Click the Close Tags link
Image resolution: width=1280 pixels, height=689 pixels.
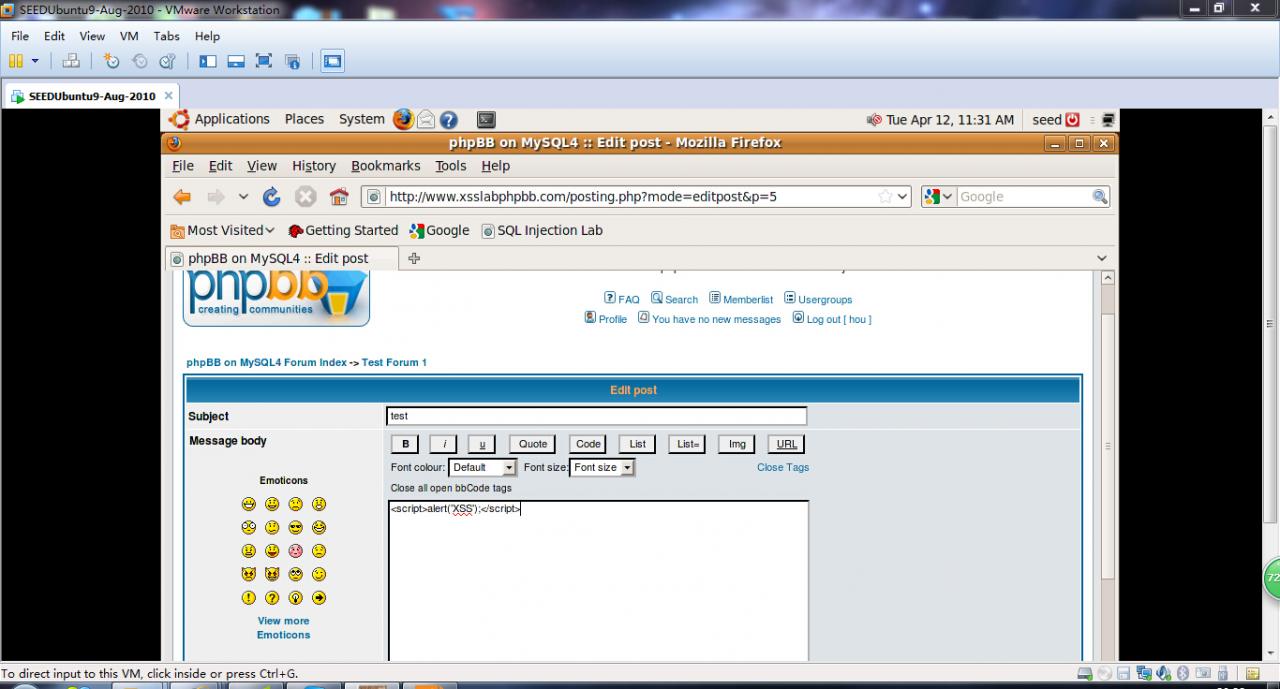[x=783, y=467]
